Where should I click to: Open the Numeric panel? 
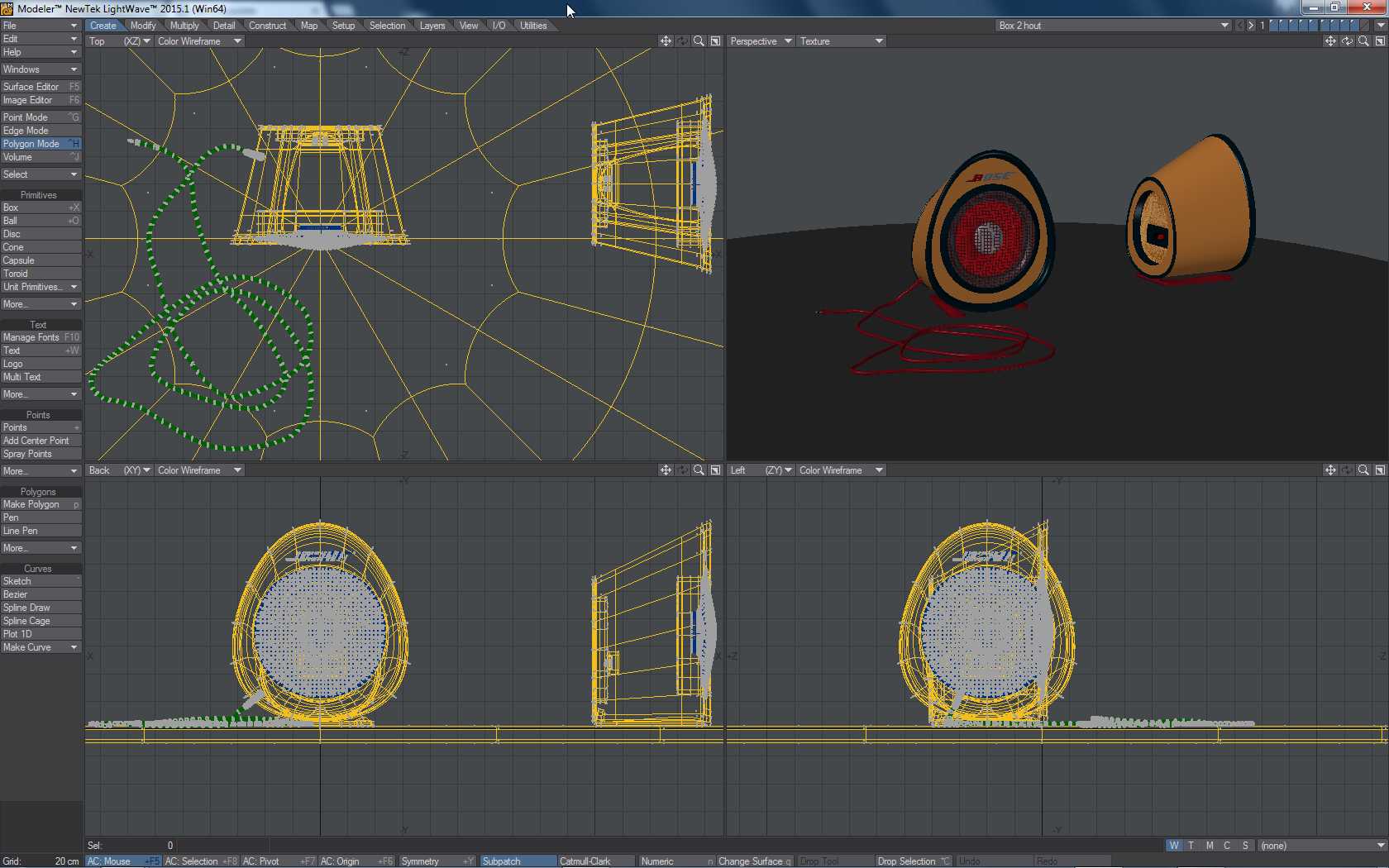tap(676, 861)
